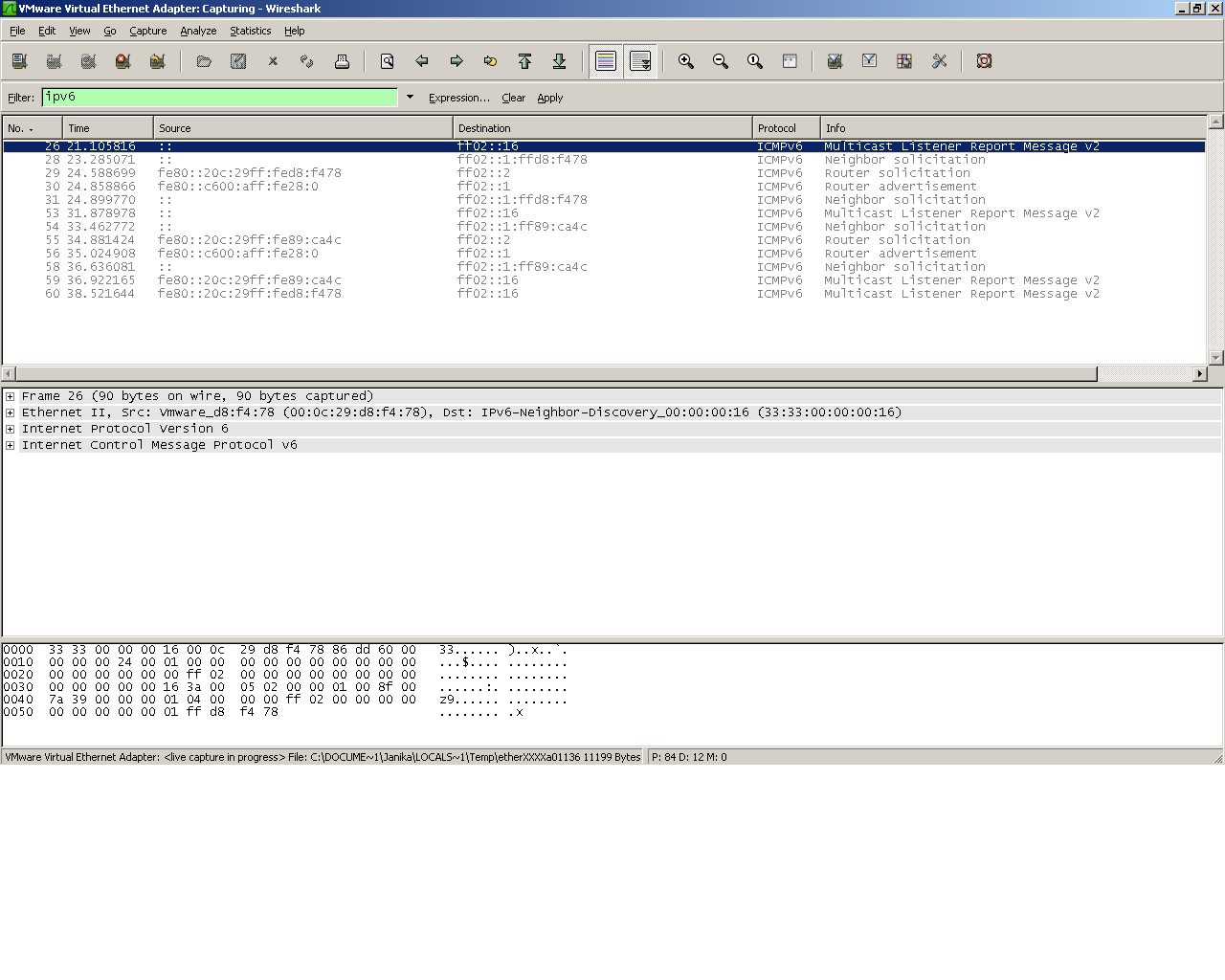Zoom in on the packet list
The image size is (1225, 980).
[x=685, y=61]
